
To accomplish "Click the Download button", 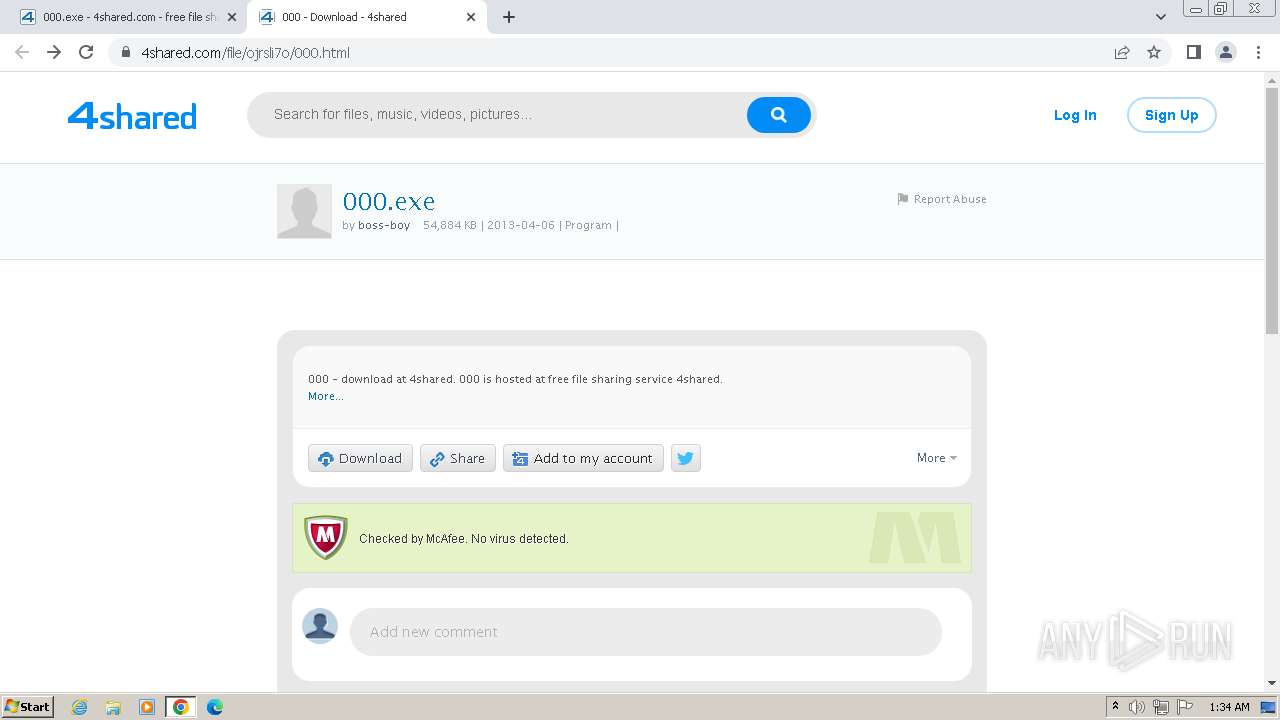I will (x=360, y=458).
